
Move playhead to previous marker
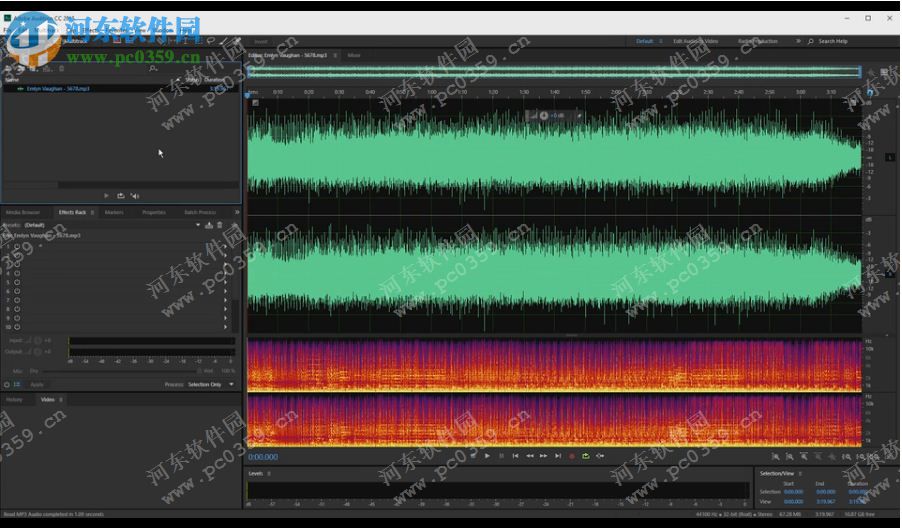pos(515,456)
